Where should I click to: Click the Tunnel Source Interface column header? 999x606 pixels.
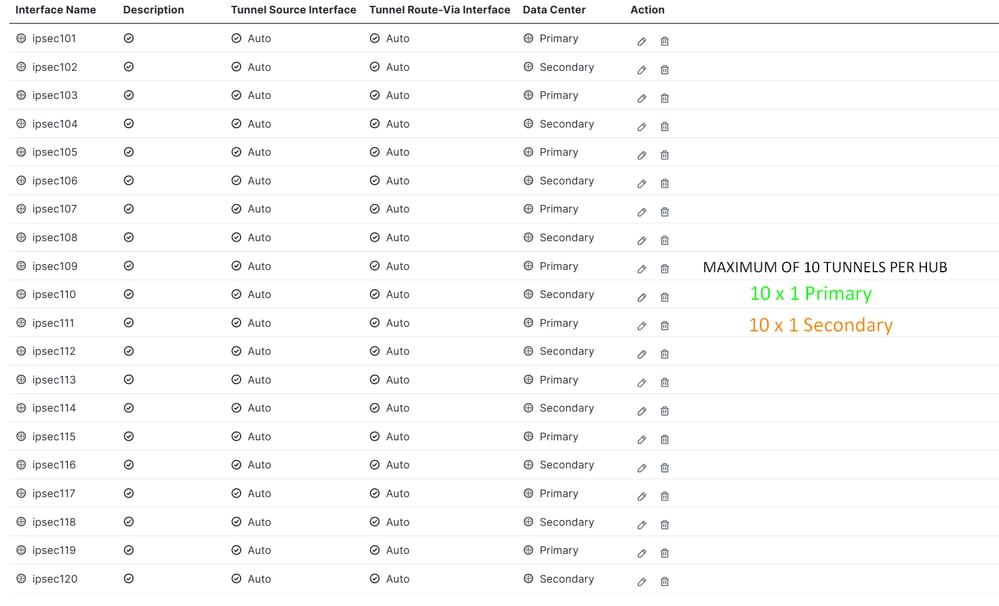click(293, 10)
